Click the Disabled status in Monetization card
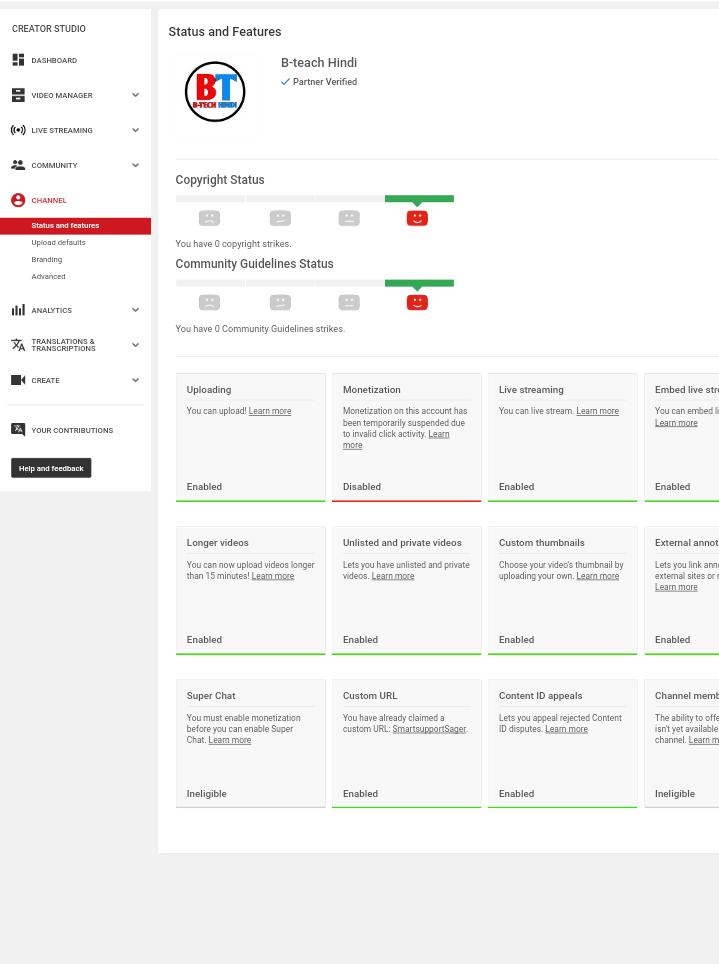 362,486
